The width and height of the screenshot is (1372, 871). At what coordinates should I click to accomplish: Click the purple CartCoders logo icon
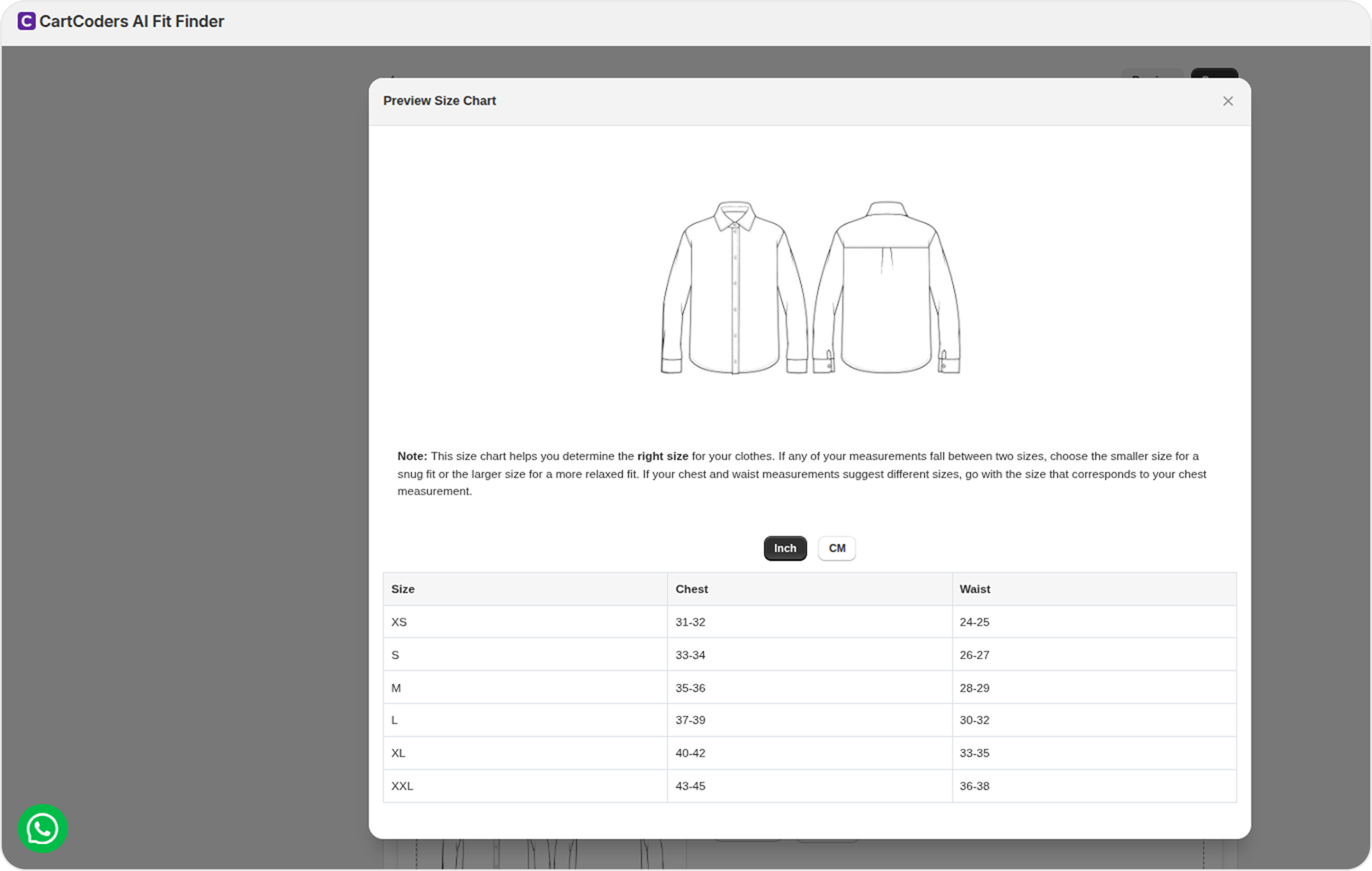coord(26,21)
